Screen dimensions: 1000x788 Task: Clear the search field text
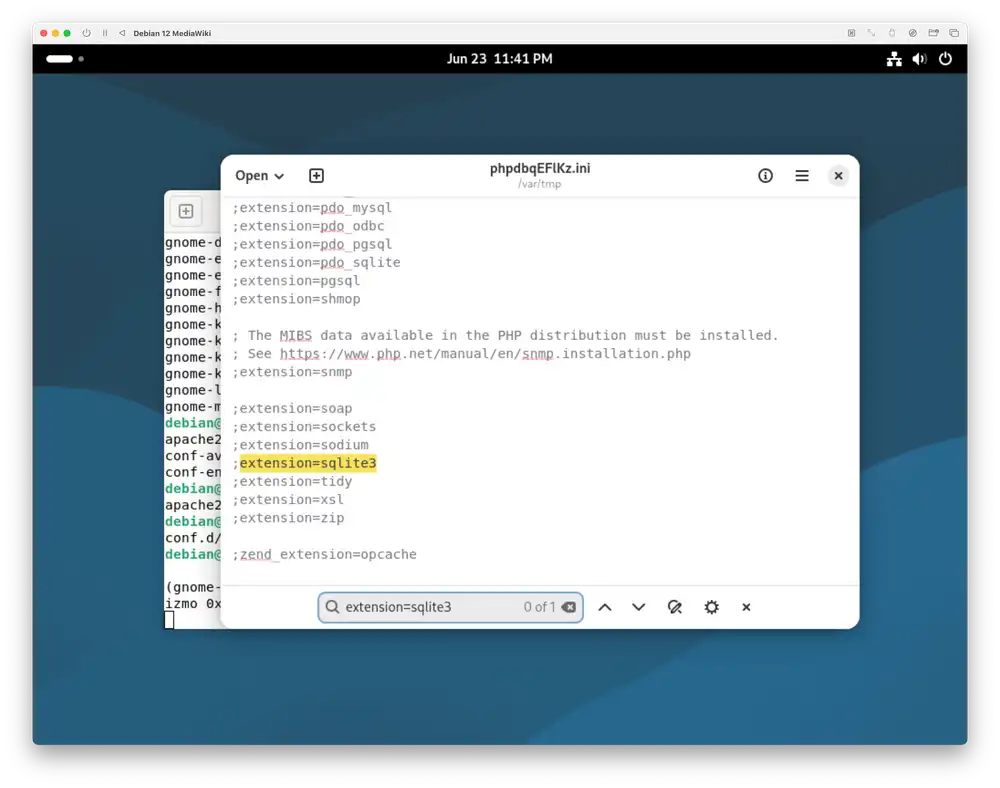click(x=569, y=607)
